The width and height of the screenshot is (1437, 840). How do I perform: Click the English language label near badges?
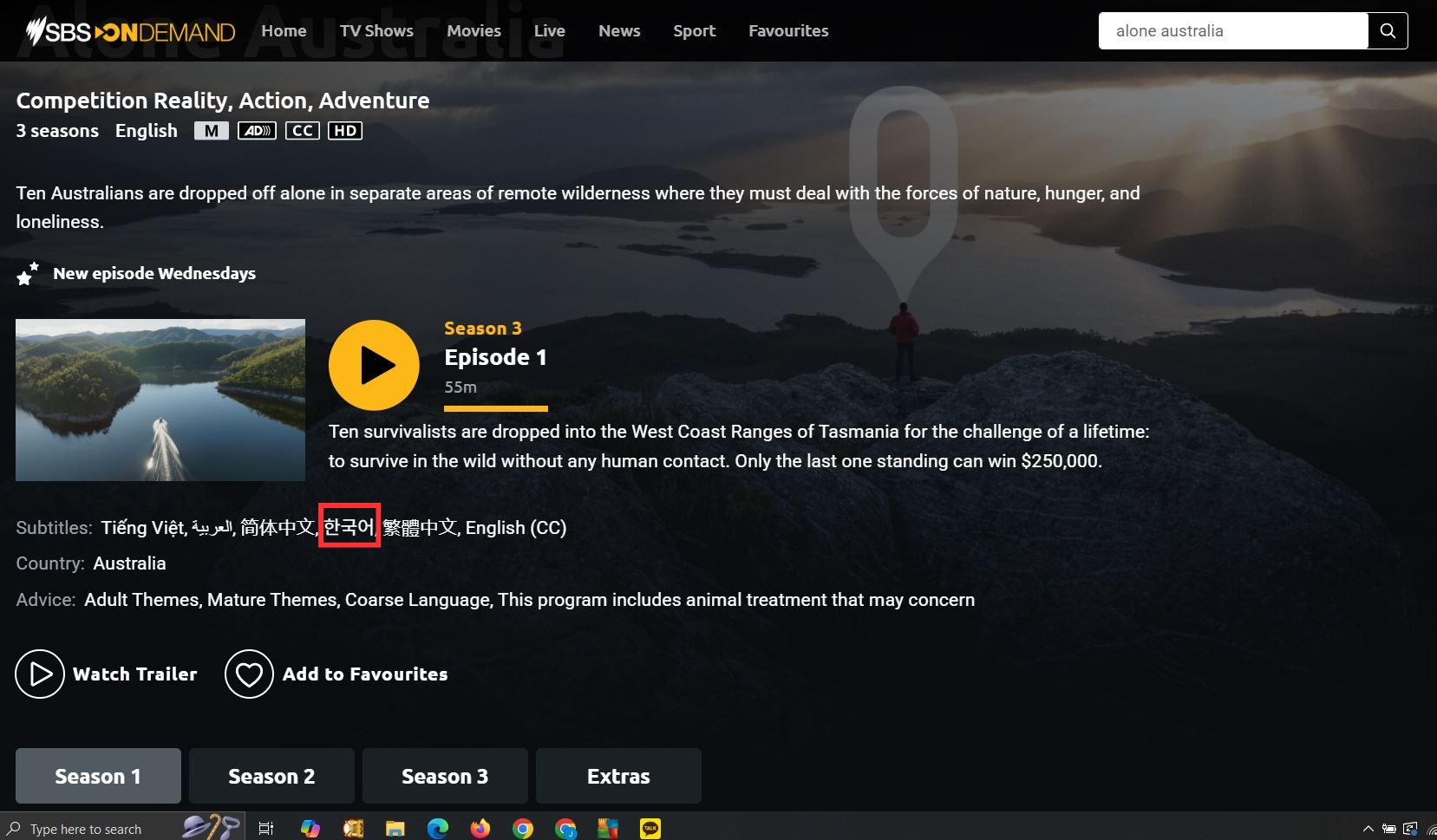pos(147,131)
